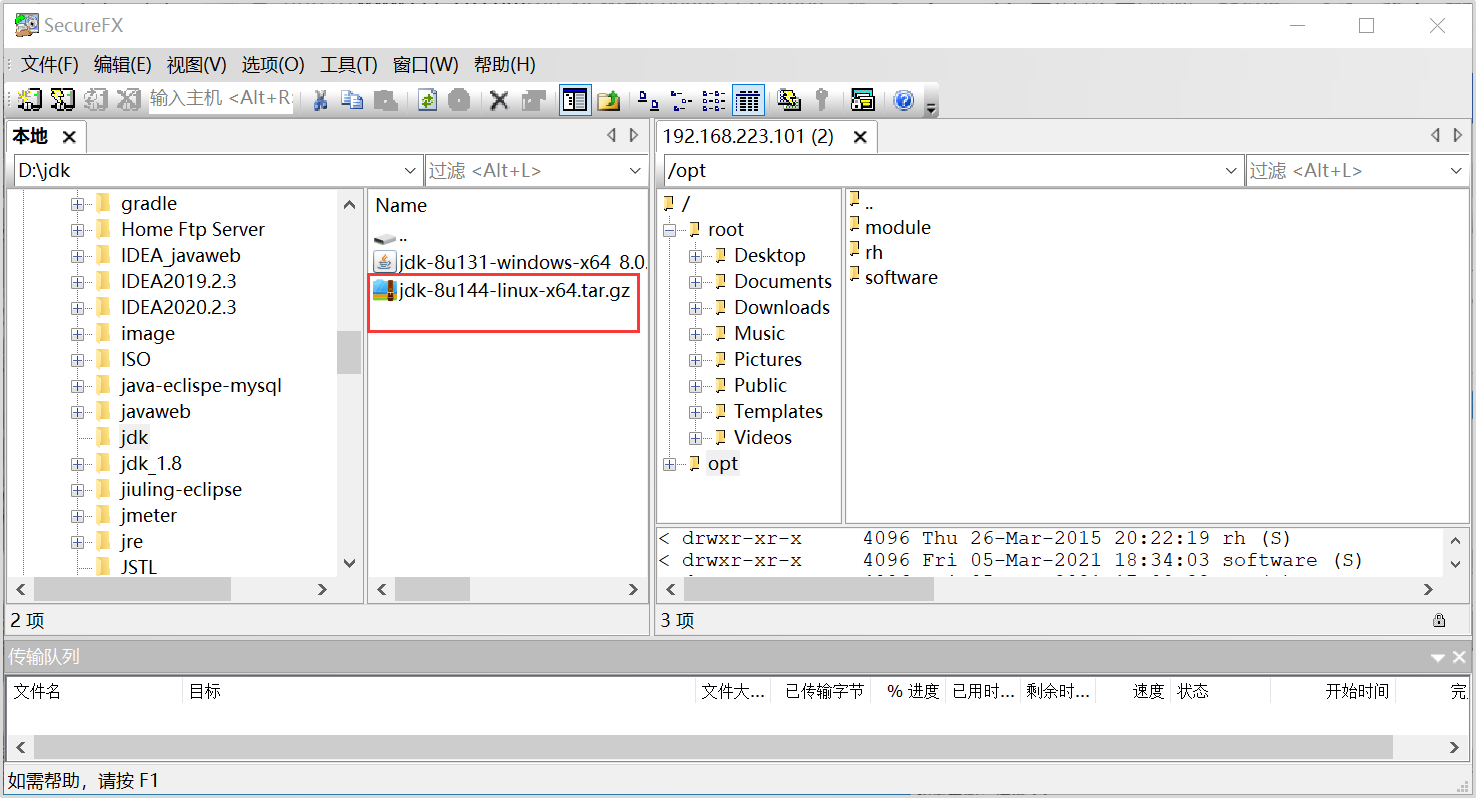Click the Stop transfer circle icon

(459, 100)
